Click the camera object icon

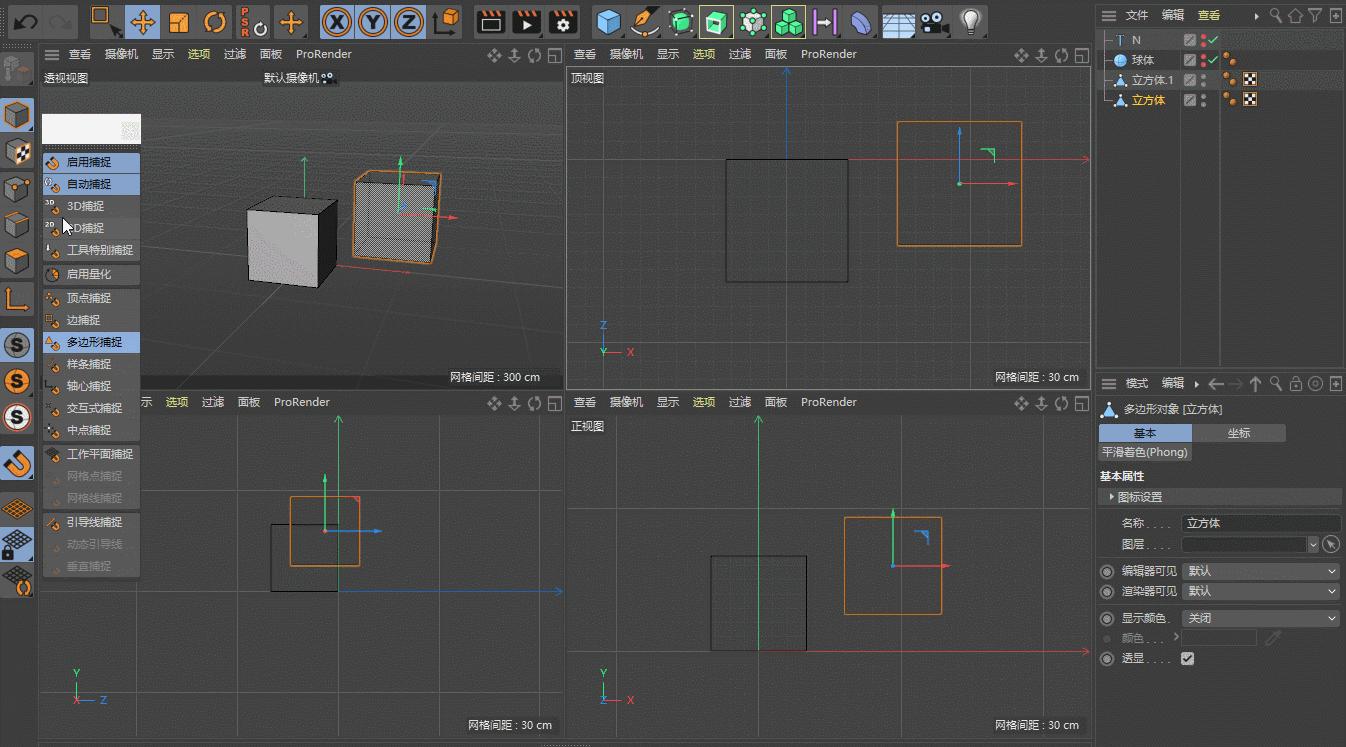pos(933,21)
